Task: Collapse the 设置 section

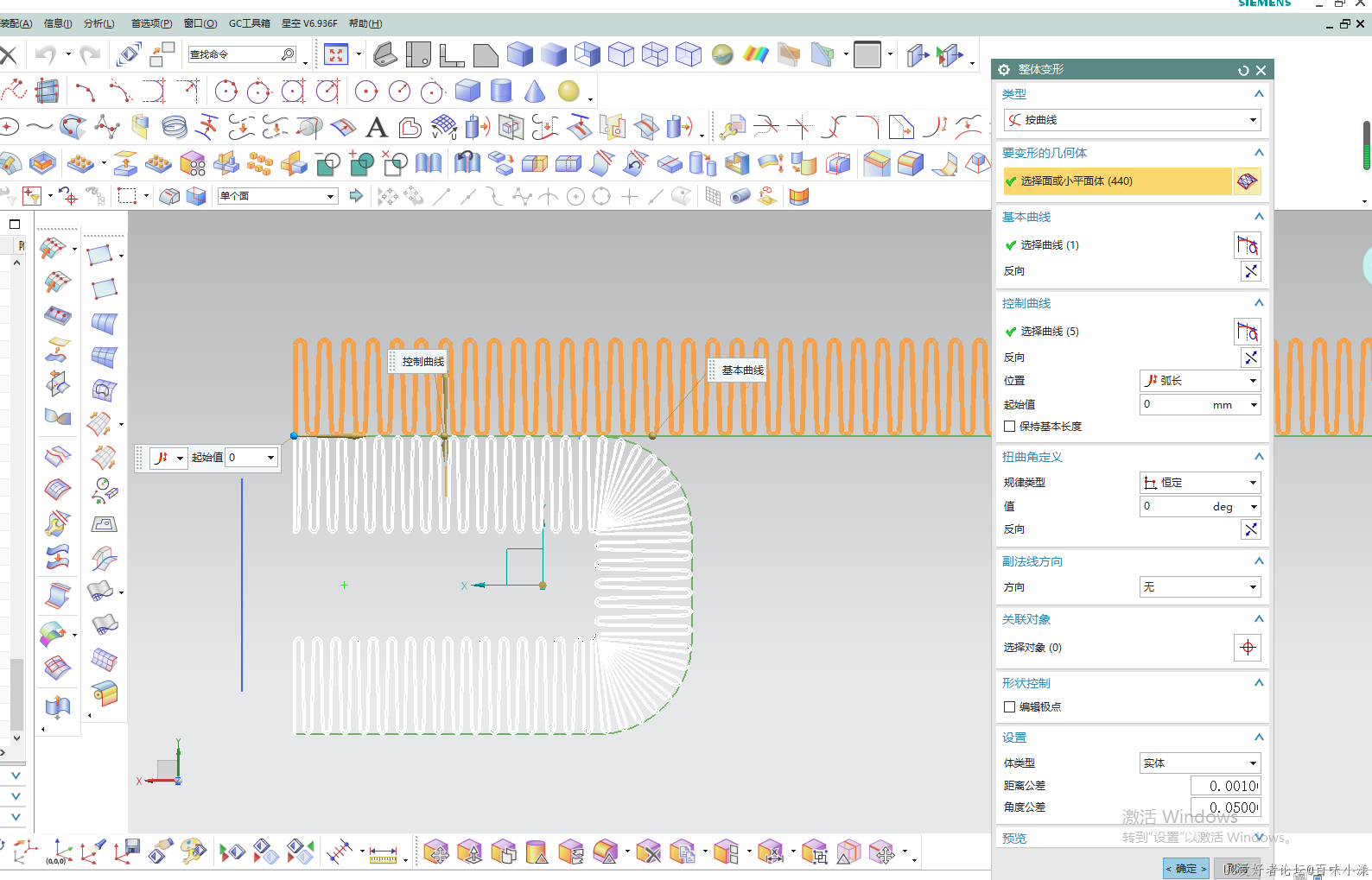Action: [1259, 738]
